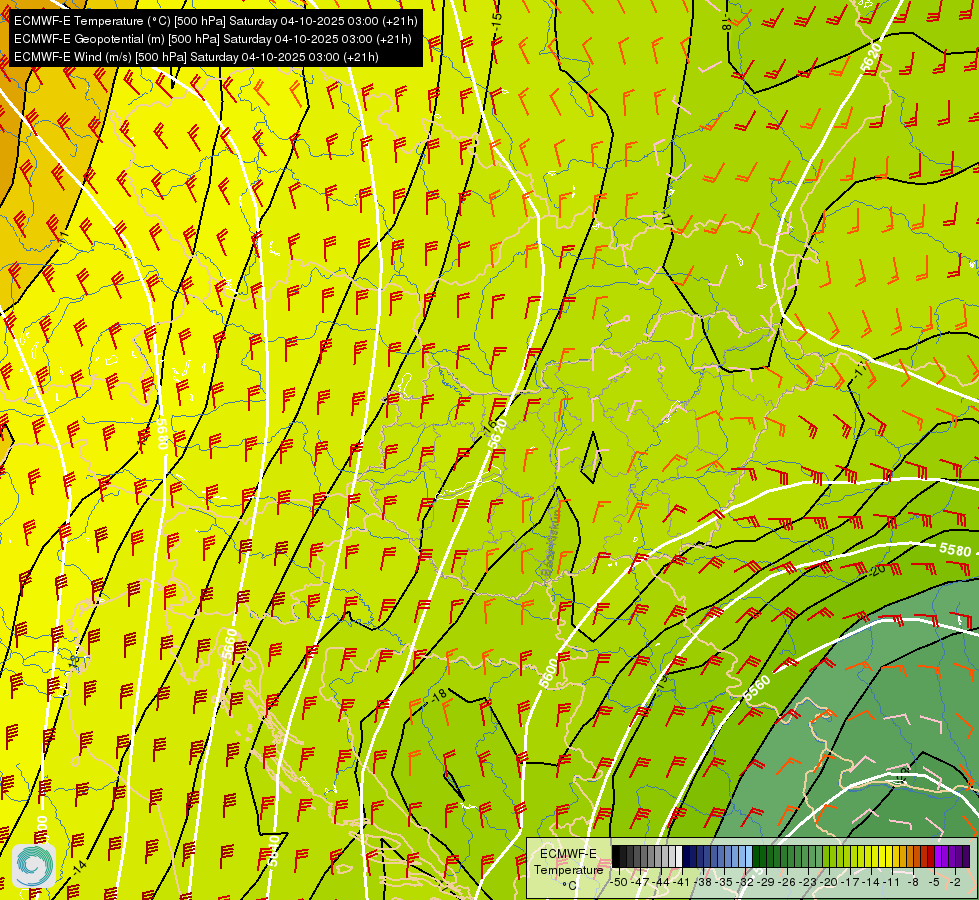Click the -50 legend tick label
This screenshot has width=979, height=900.
pyautogui.click(x=619, y=882)
